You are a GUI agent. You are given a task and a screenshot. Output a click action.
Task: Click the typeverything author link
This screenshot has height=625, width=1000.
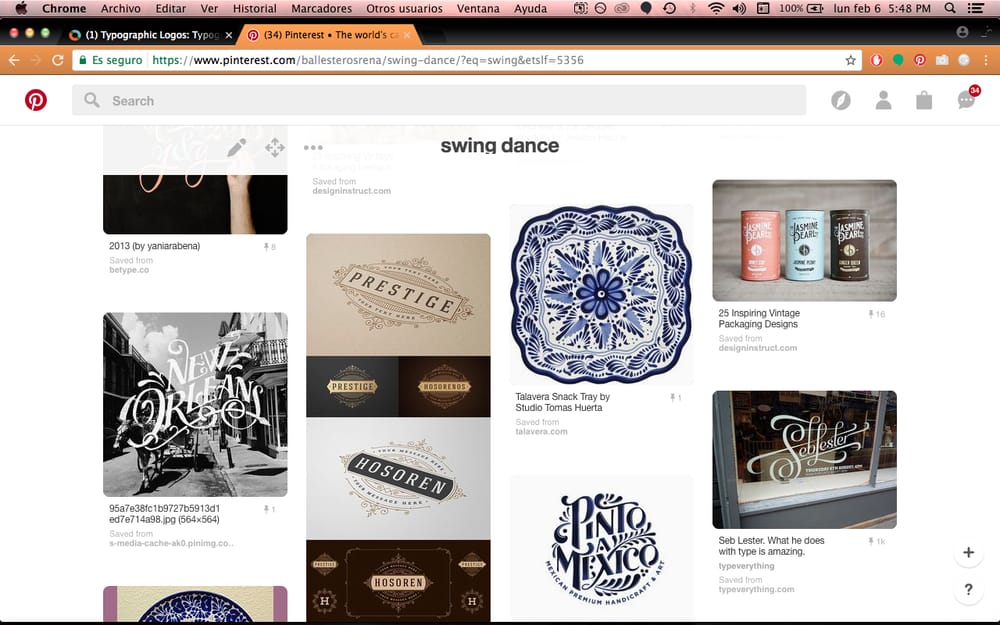(x=746, y=566)
